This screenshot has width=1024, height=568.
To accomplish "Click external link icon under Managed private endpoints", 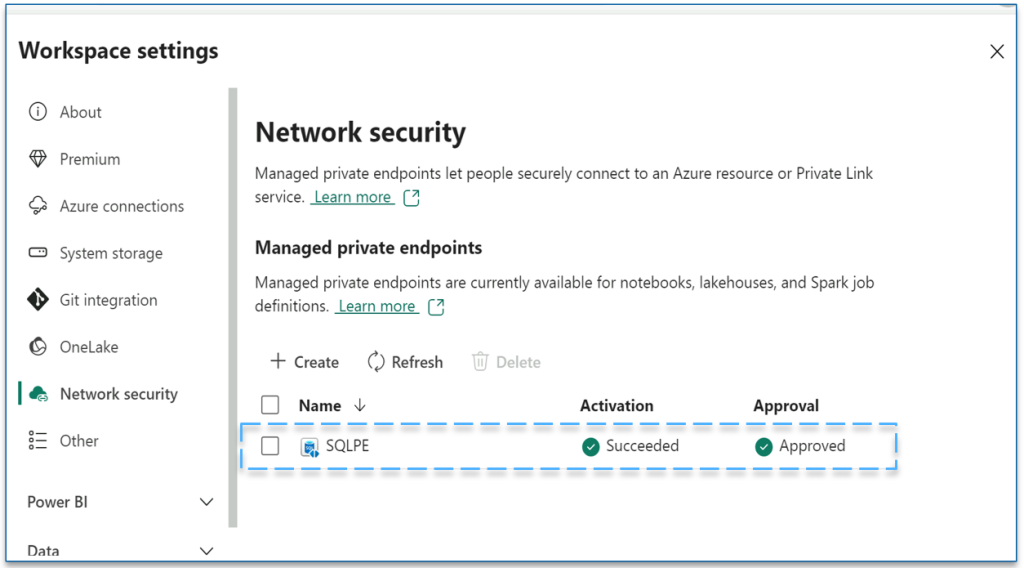I will [x=436, y=306].
